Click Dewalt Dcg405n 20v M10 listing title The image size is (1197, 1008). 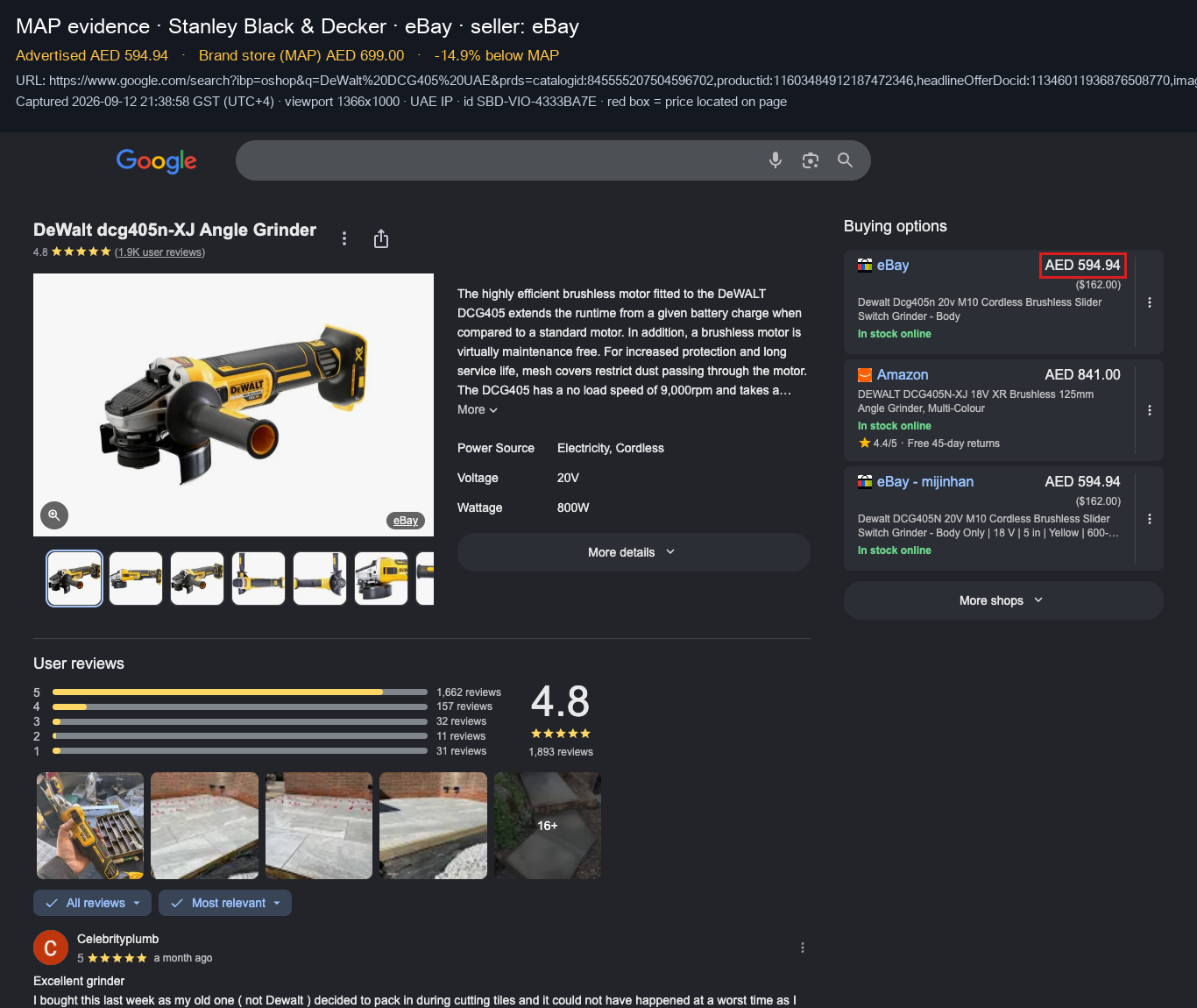[980, 309]
